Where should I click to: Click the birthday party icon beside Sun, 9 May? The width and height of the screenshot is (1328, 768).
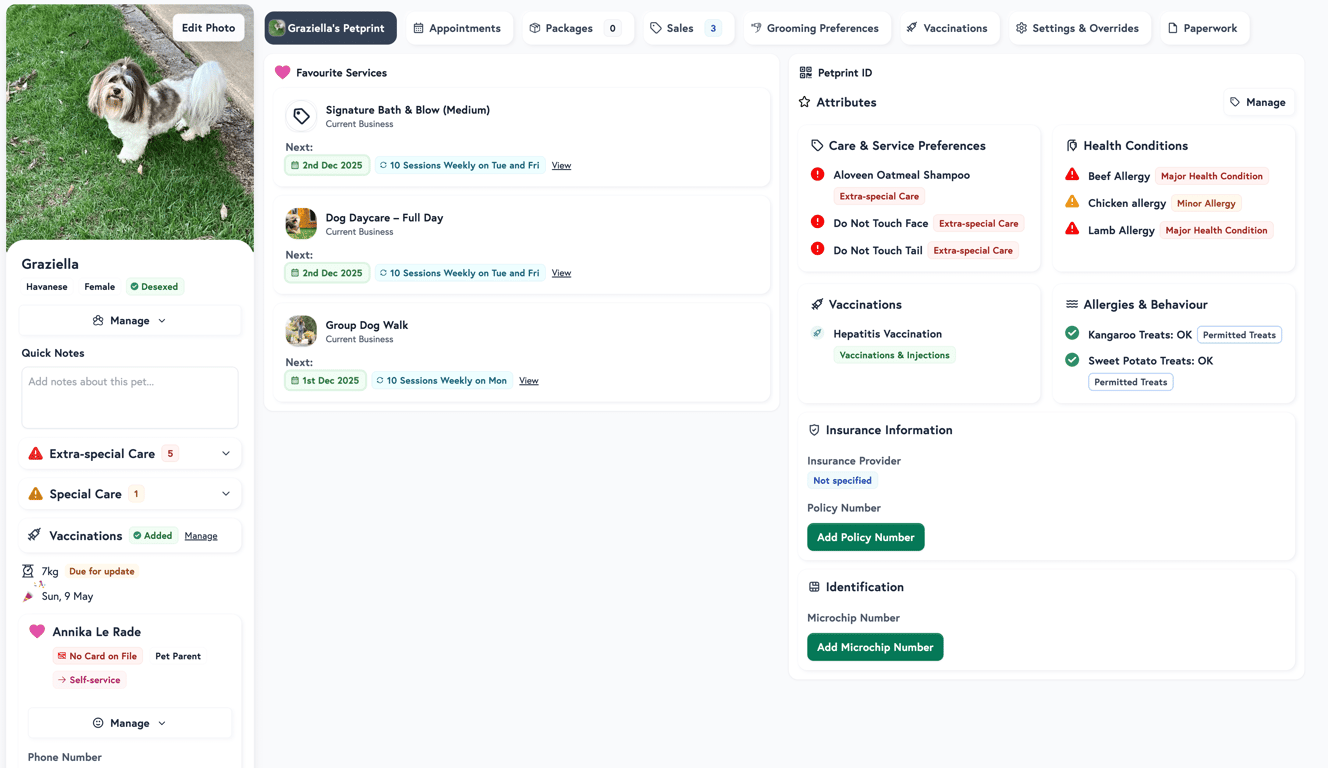pyautogui.click(x=29, y=596)
